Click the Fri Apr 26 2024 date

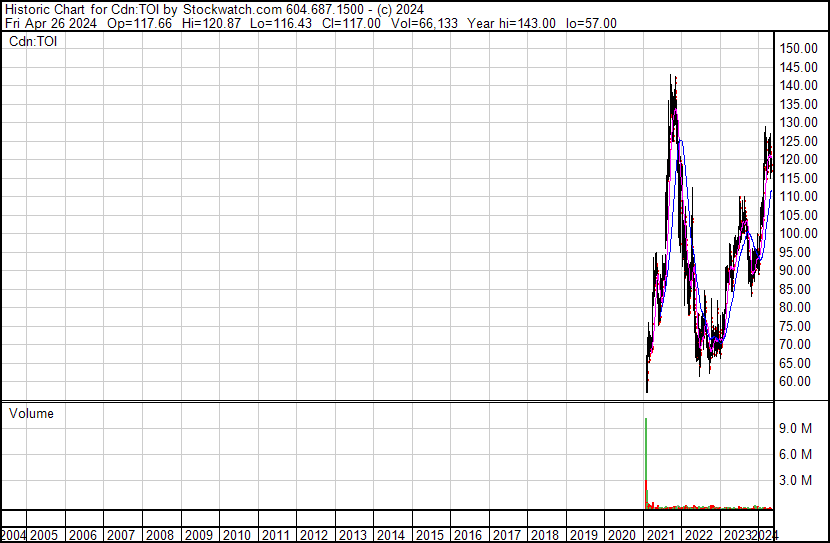tap(51, 23)
